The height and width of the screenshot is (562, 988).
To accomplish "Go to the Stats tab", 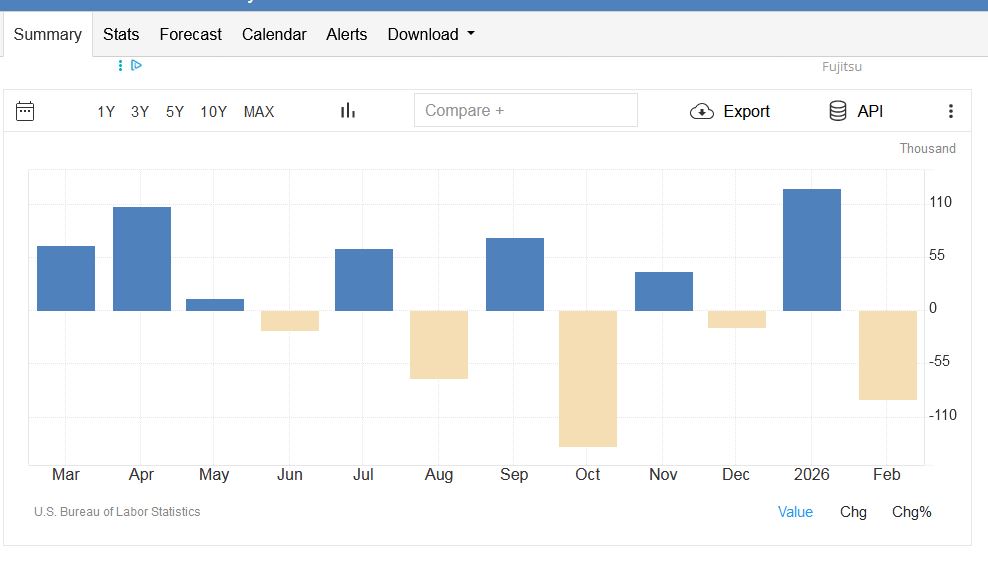I will point(121,34).
